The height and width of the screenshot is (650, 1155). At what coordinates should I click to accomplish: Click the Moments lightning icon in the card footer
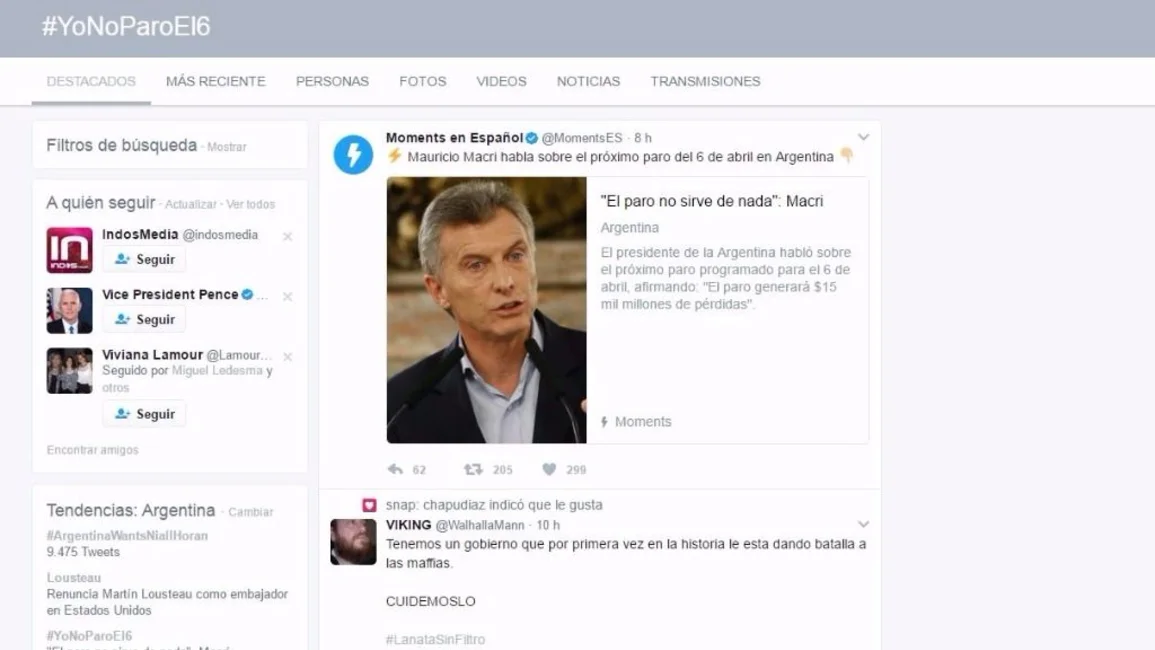604,422
